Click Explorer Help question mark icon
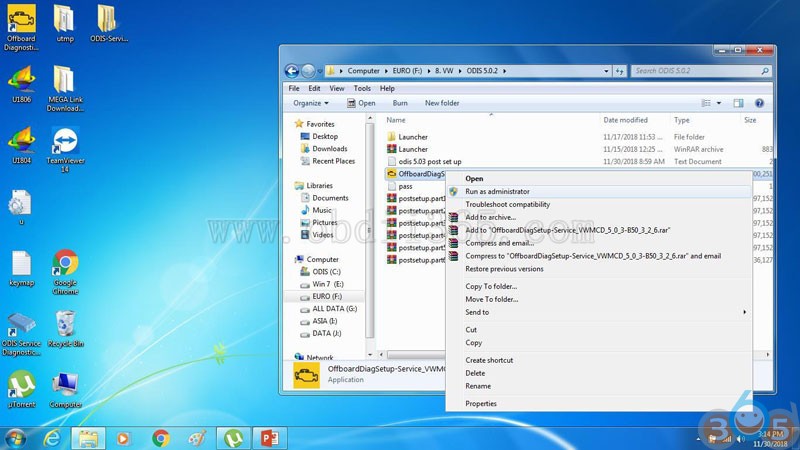This screenshot has height=450, width=800. [x=759, y=103]
